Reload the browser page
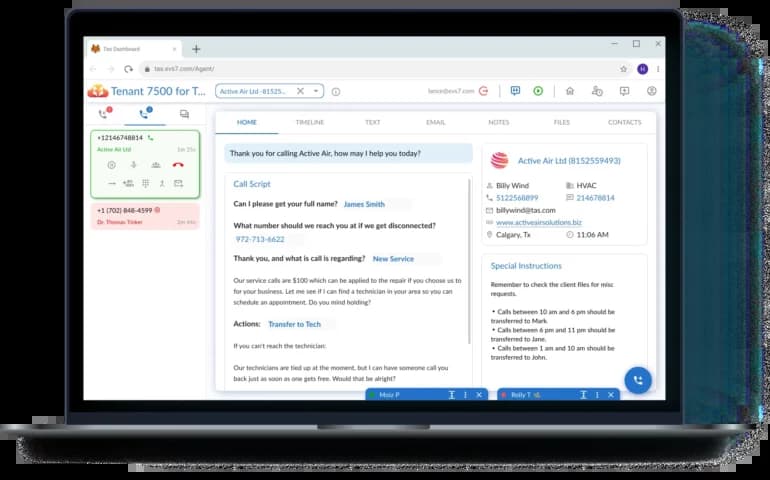Viewport: 770px width, 480px height. tap(128, 69)
